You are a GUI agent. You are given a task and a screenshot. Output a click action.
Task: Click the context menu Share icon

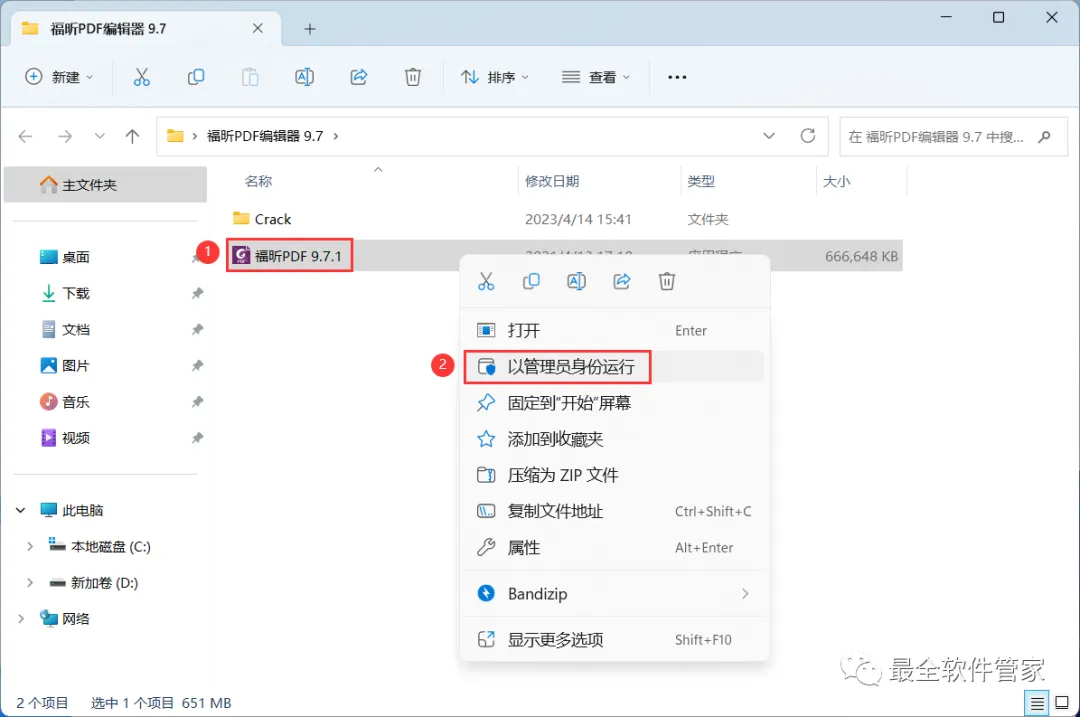[x=622, y=281]
